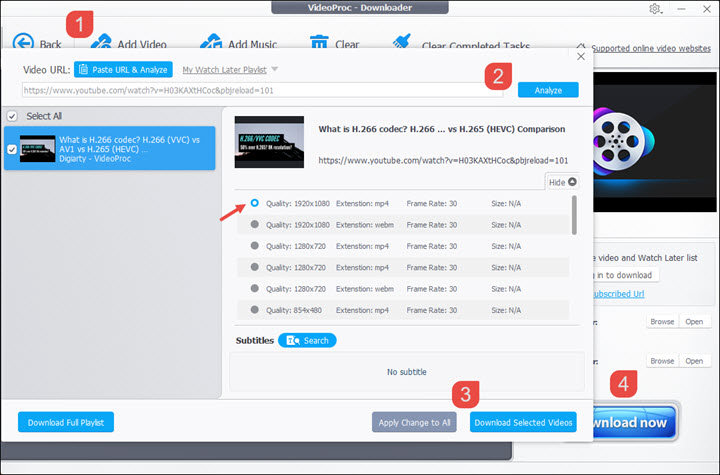Click the 'No subtitle' text

click(407, 372)
